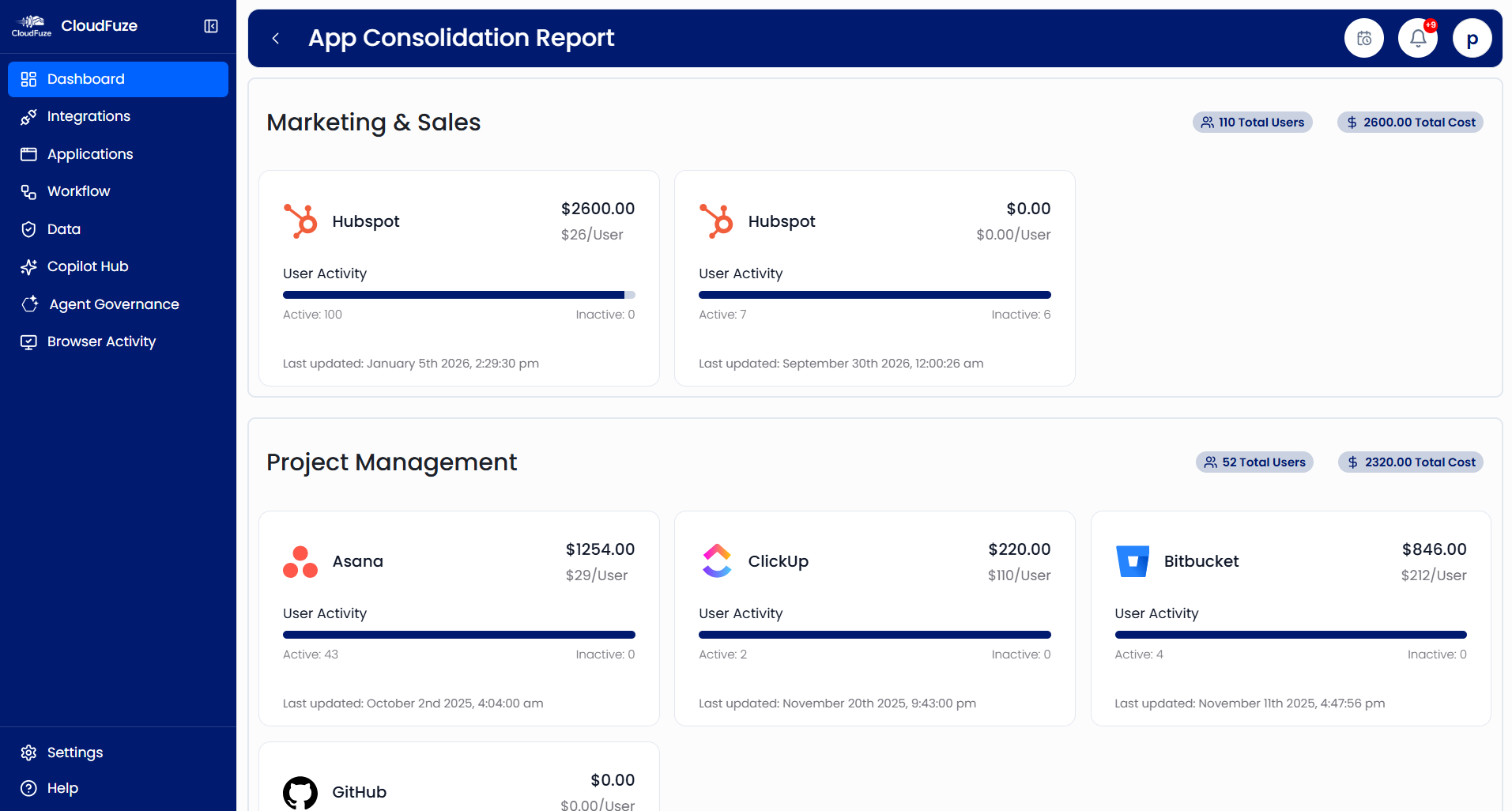Click 2600.00 Total Cost badge
Viewport: 1512px width, 811px height.
click(x=1410, y=123)
